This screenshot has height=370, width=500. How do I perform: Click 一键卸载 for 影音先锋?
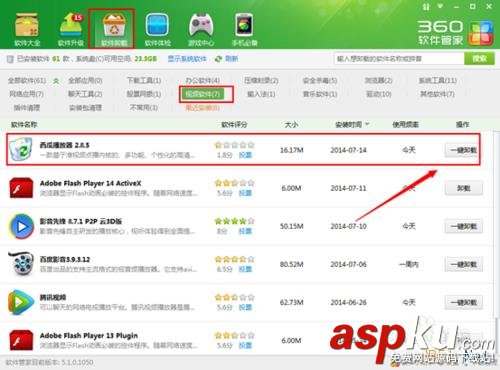tap(464, 227)
